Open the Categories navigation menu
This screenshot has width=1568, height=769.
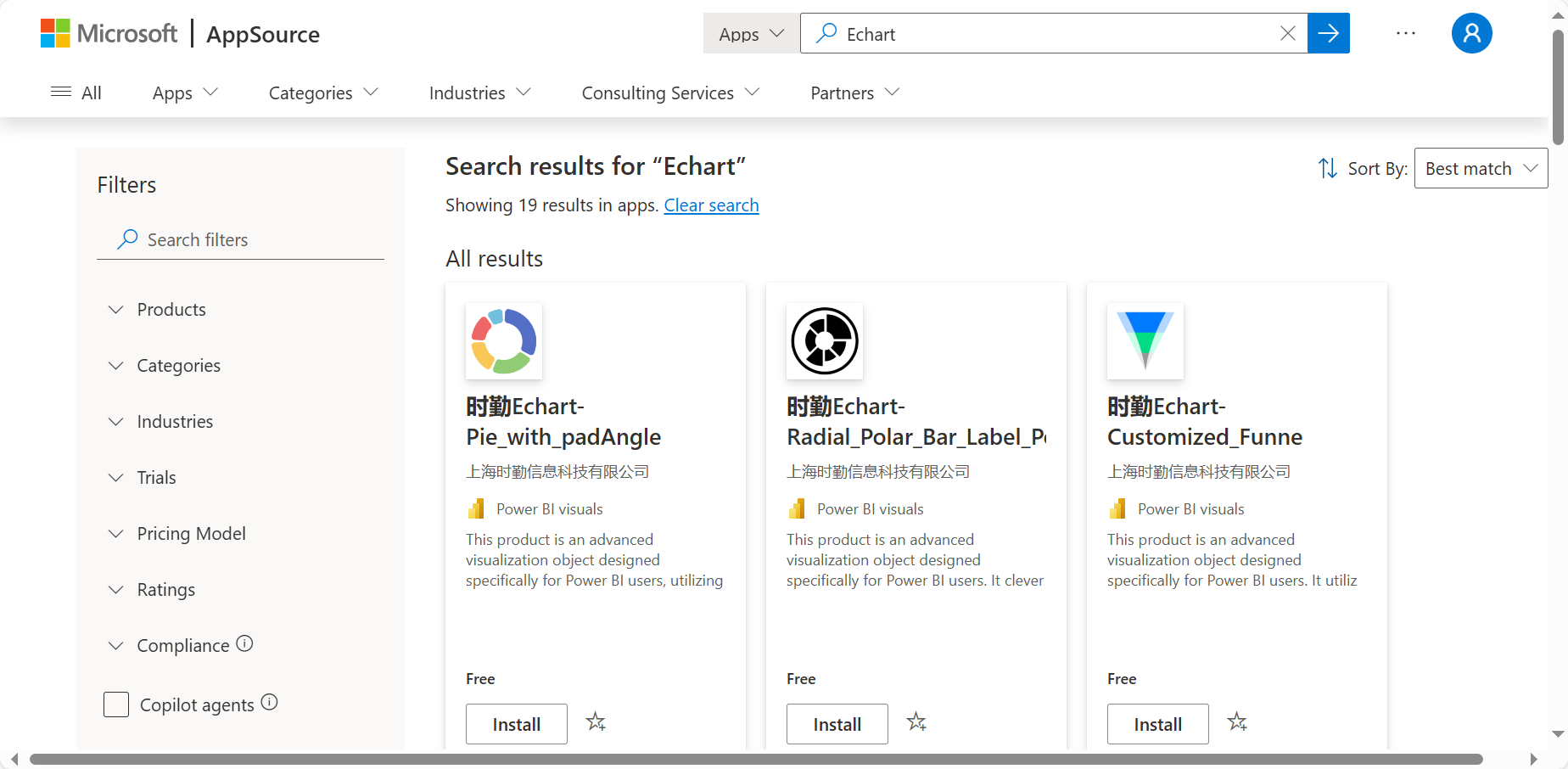click(323, 93)
